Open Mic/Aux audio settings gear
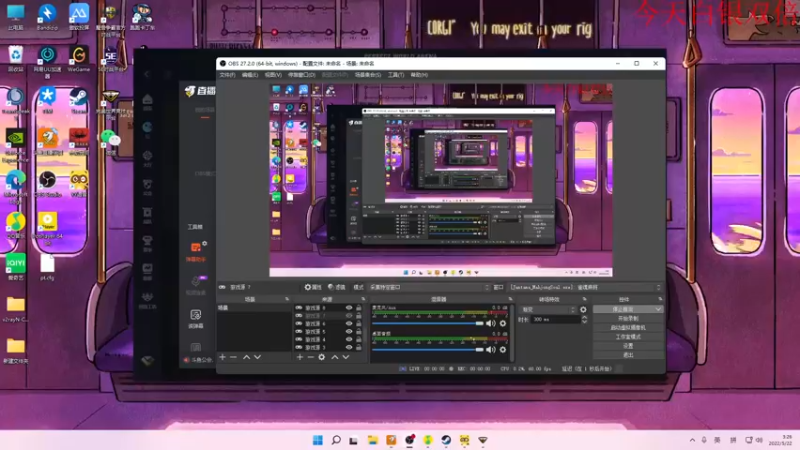The image size is (800, 450). [x=503, y=323]
